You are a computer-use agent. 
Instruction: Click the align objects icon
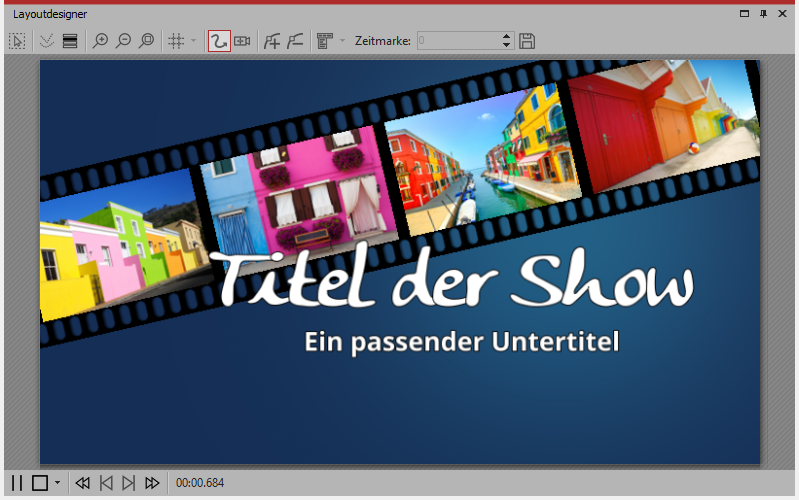click(x=325, y=41)
